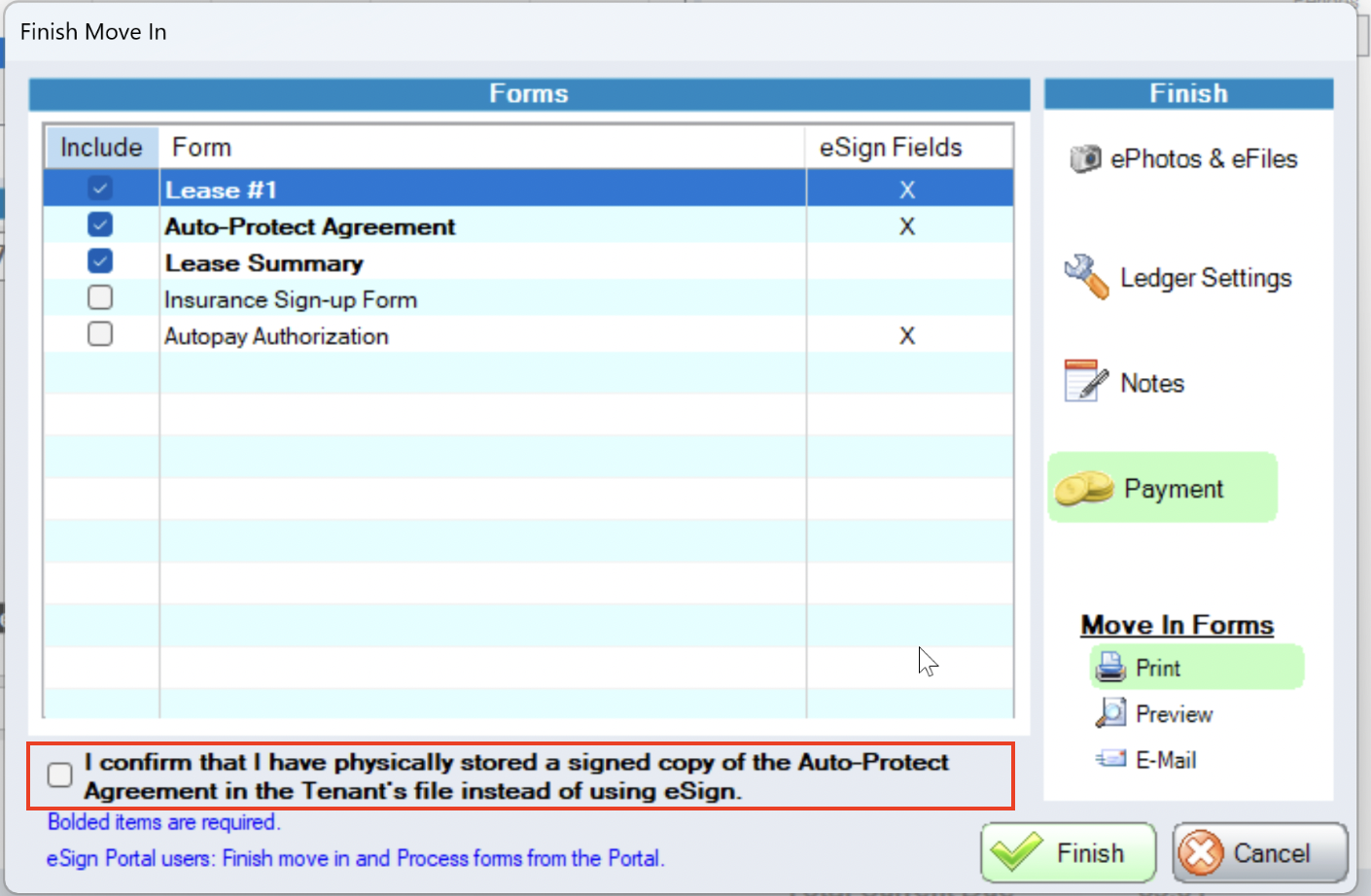This screenshot has height=896, width=1371.
Task: Check Insurance Sign-up Form include checkbox
Action: click(100, 297)
